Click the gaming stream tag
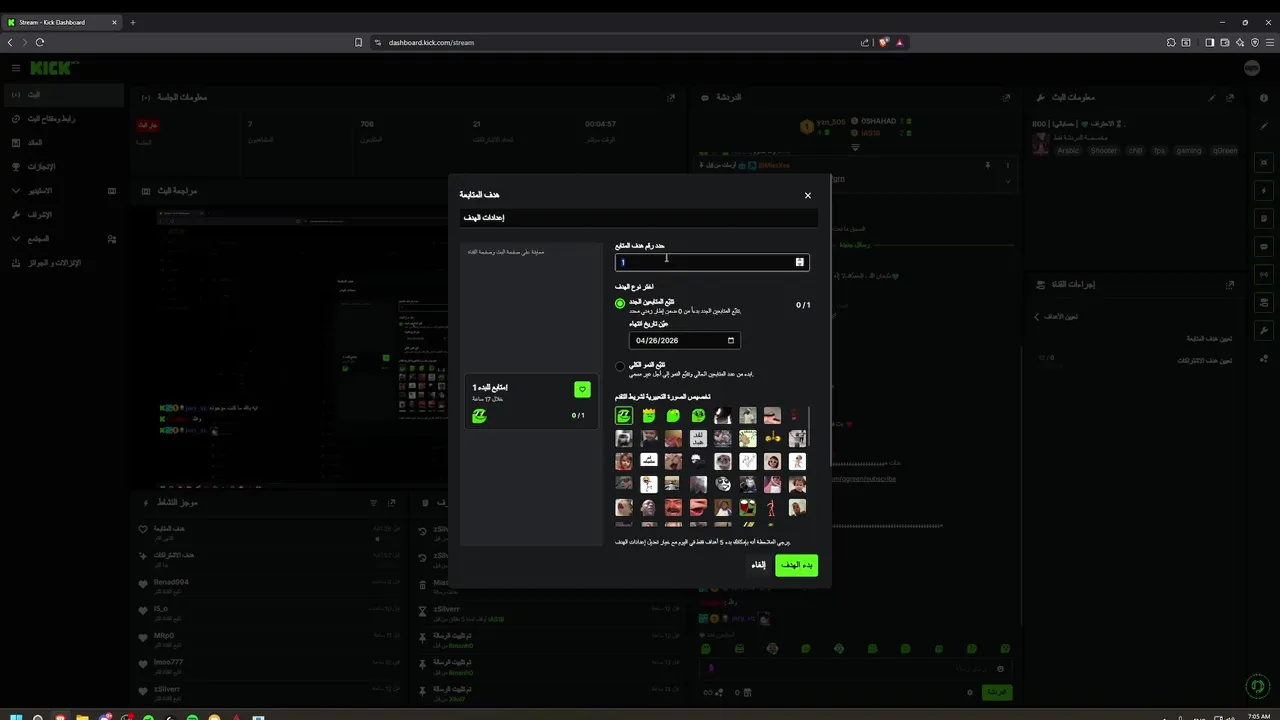The width and height of the screenshot is (1280, 720). click(1189, 150)
